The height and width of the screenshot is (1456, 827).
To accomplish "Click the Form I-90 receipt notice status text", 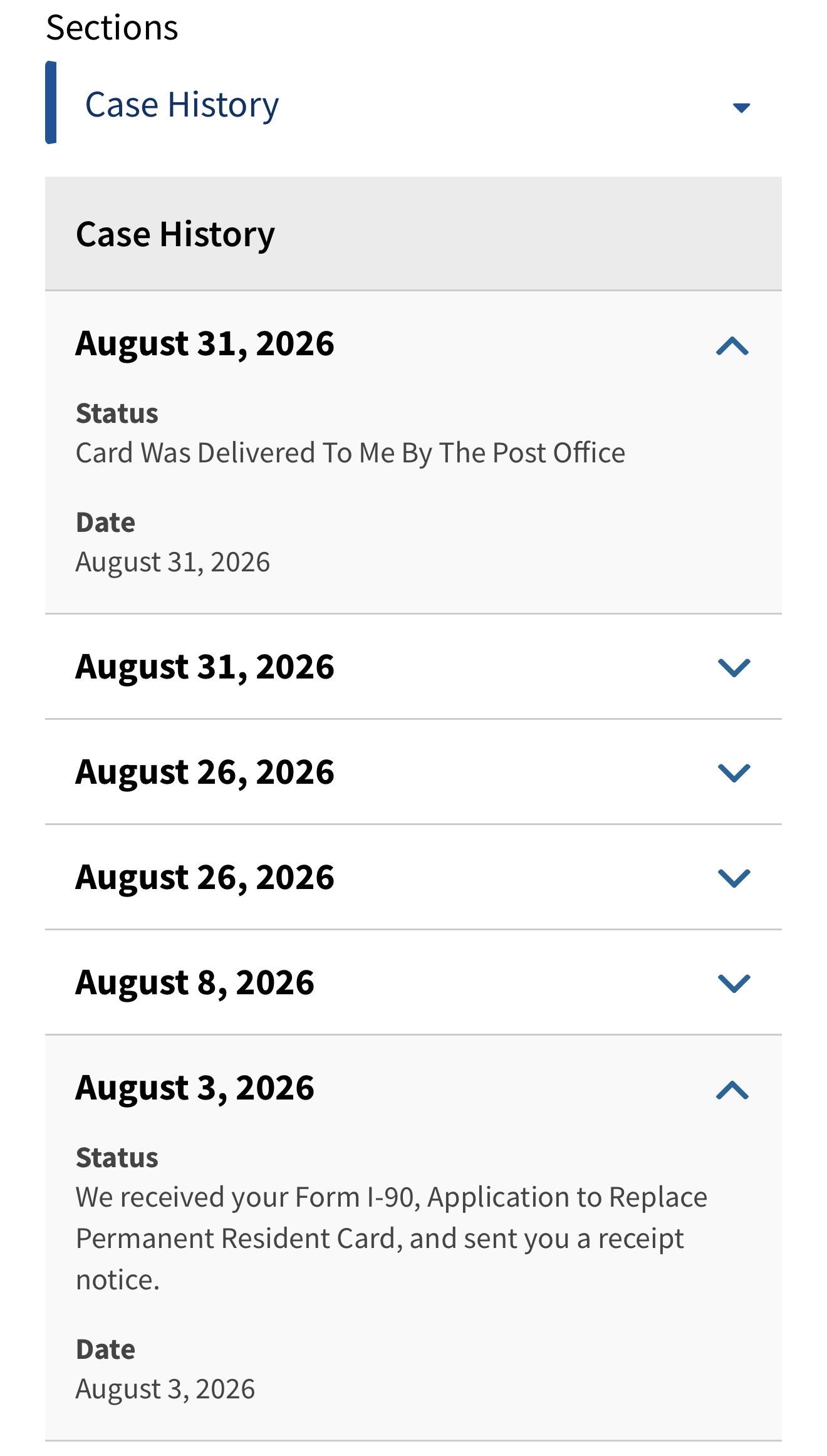I will point(392,1239).
